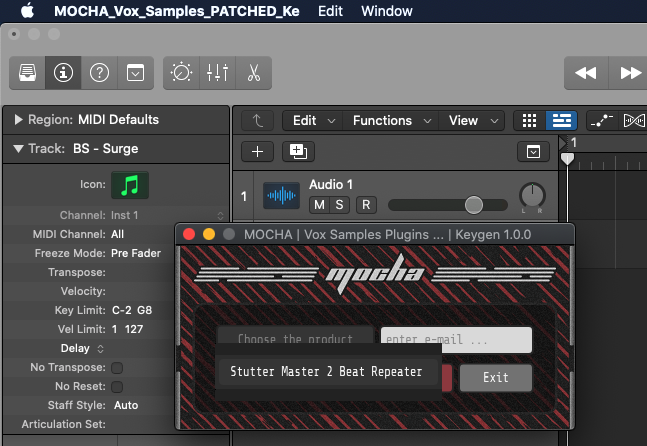This screenshot has width=647, height=446.
Task: Toggle the list view button
Action: [x=561, y=120]
